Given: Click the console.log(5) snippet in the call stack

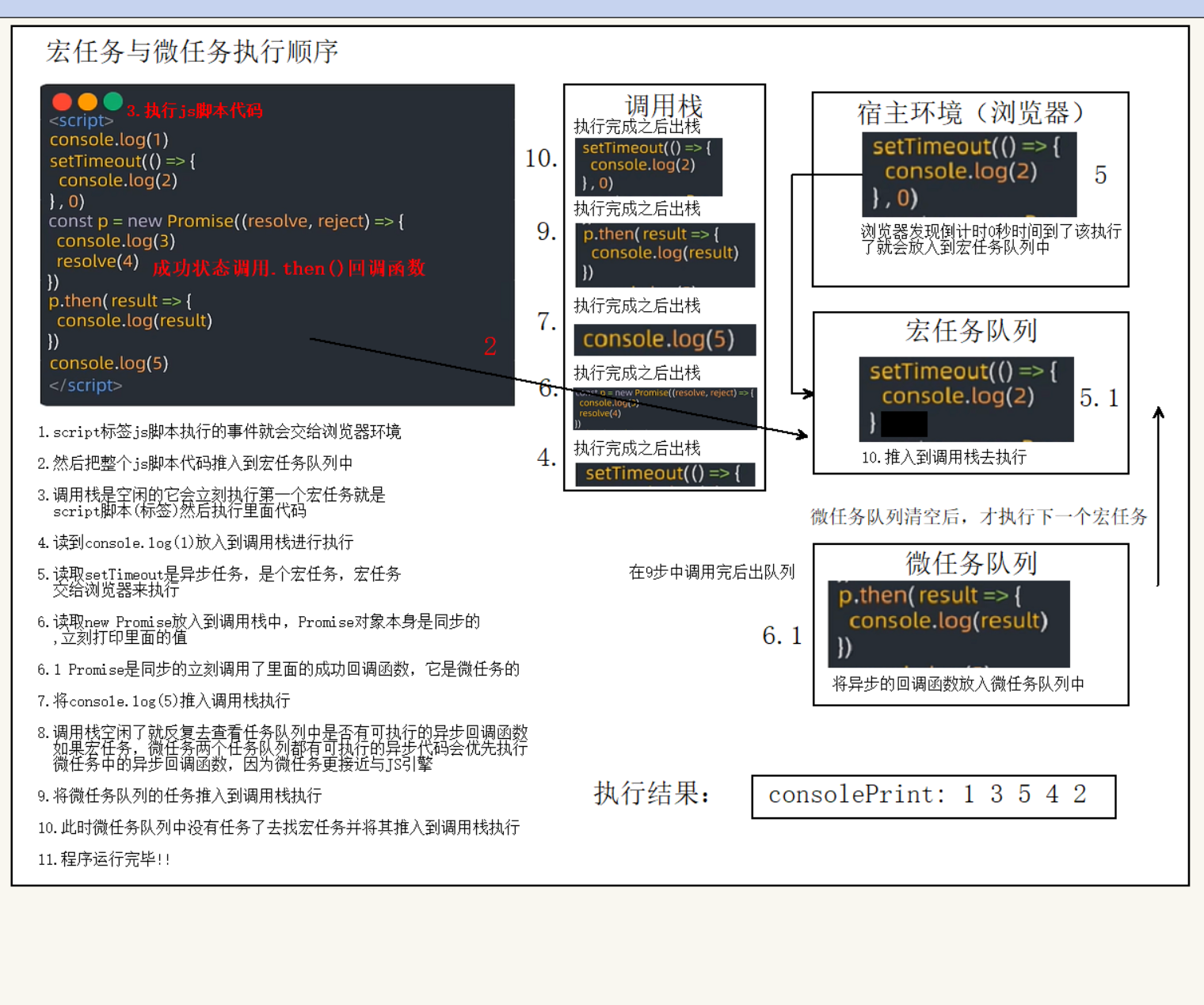Looking at the screenshot, I should tap(665, 340).
